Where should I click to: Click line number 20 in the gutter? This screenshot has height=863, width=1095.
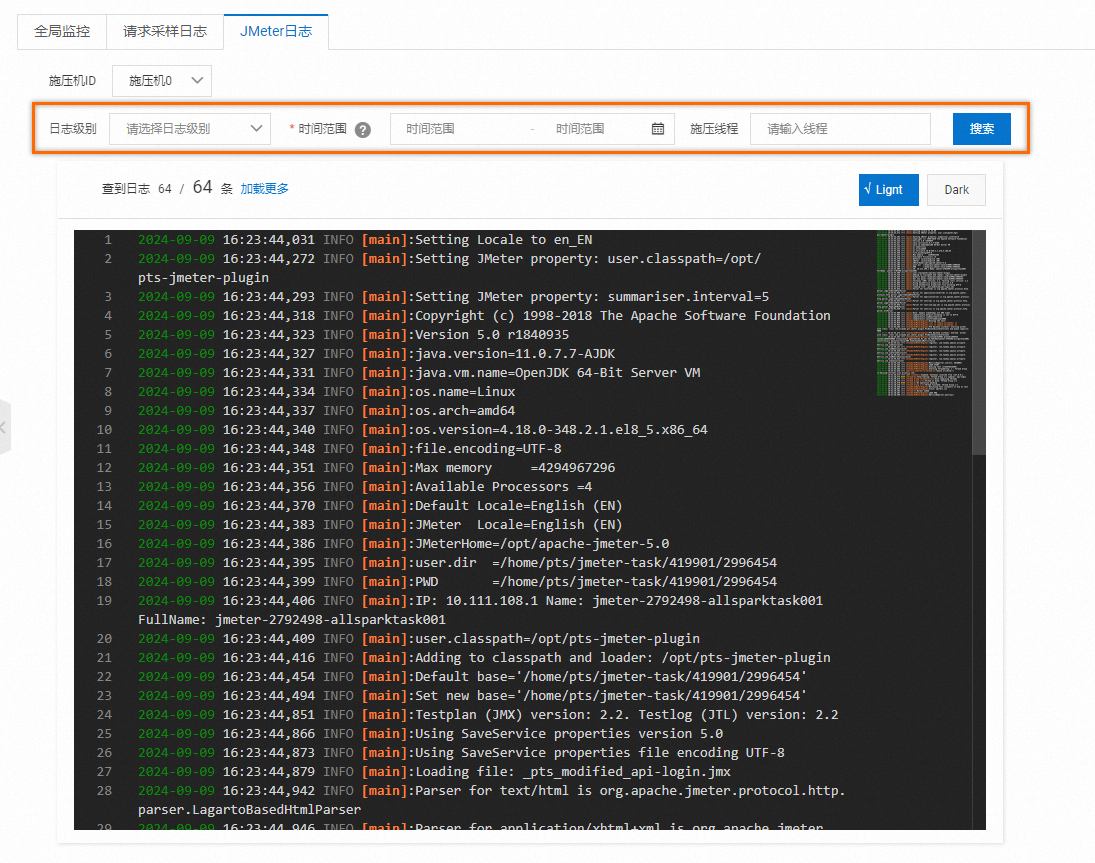click(x=104, y=638)
